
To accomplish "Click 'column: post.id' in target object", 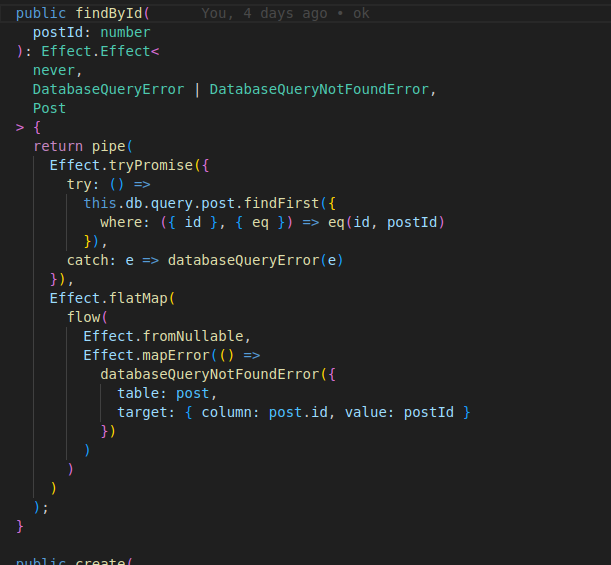I will click(x=265, y=412).
